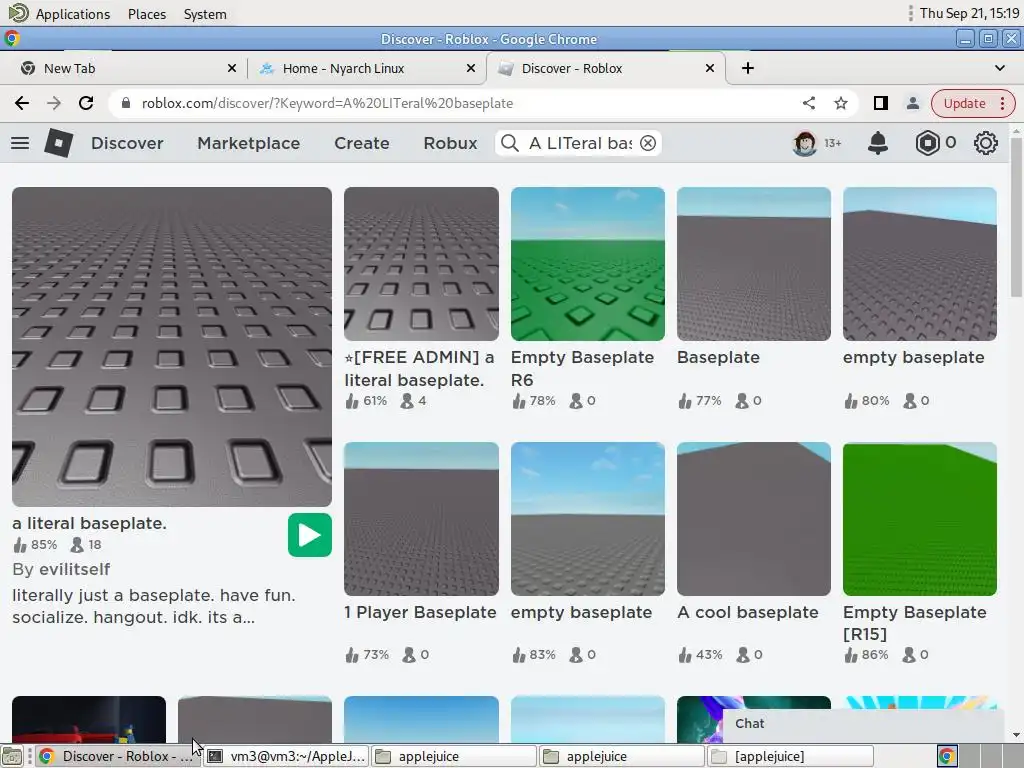
Task: Click the a literal baseplate. title link
Action: [x=89, y=523]
